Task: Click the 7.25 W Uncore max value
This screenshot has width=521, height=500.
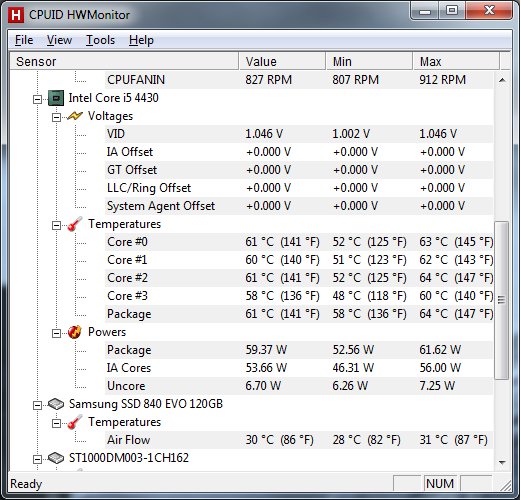Action: point(437,386)
